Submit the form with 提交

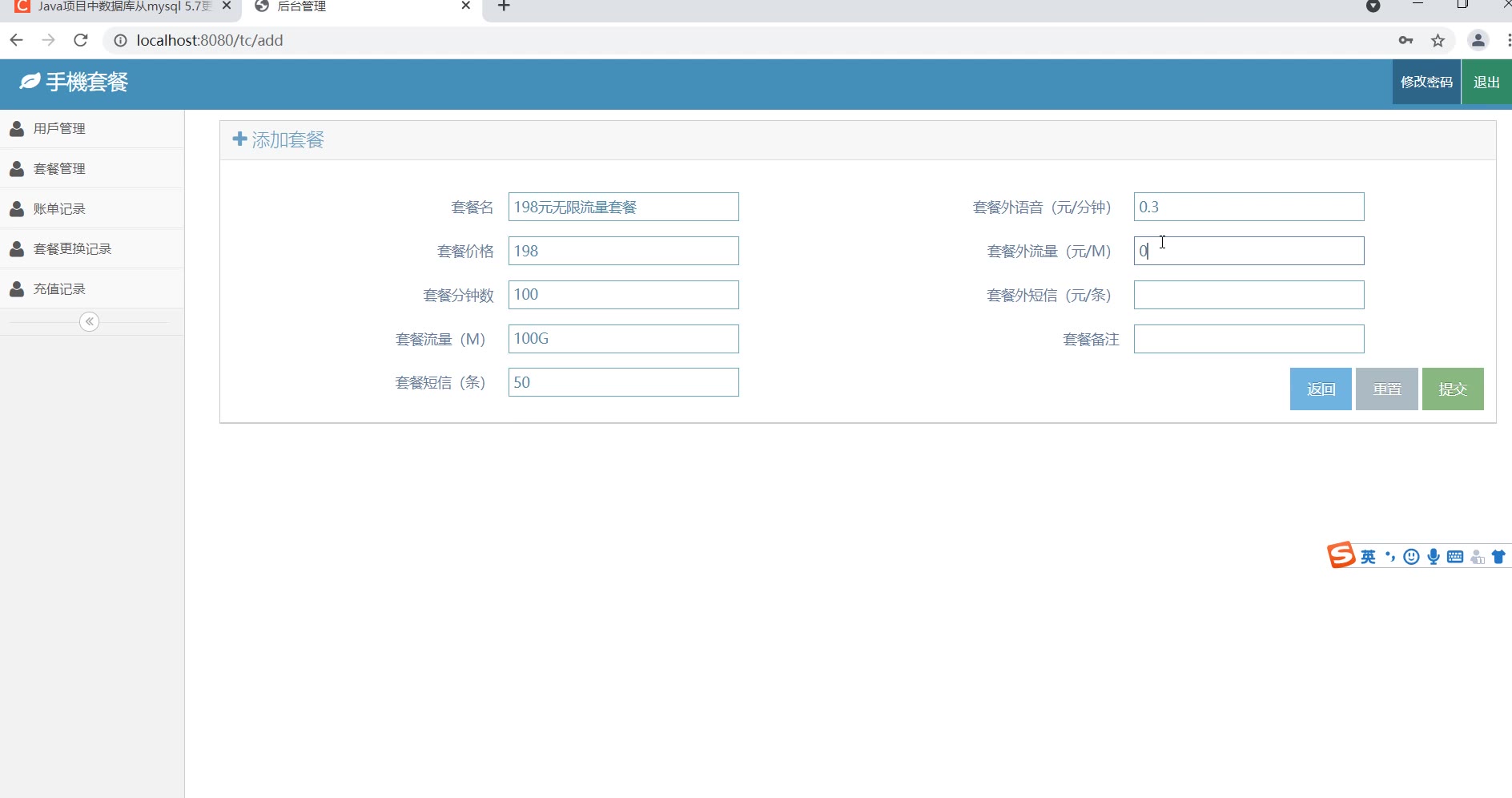pos(1453,389)
